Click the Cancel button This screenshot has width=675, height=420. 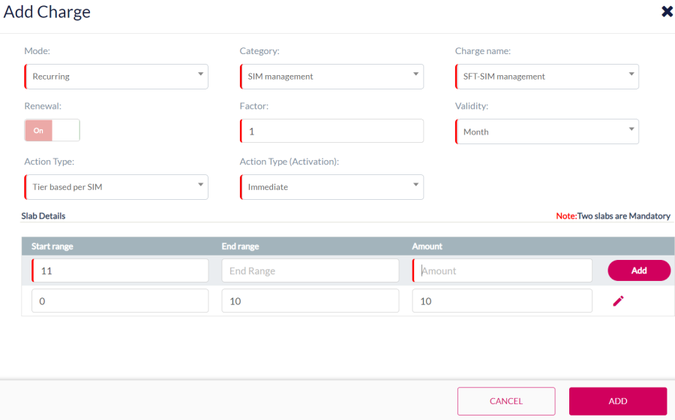[x=506, y=401]
